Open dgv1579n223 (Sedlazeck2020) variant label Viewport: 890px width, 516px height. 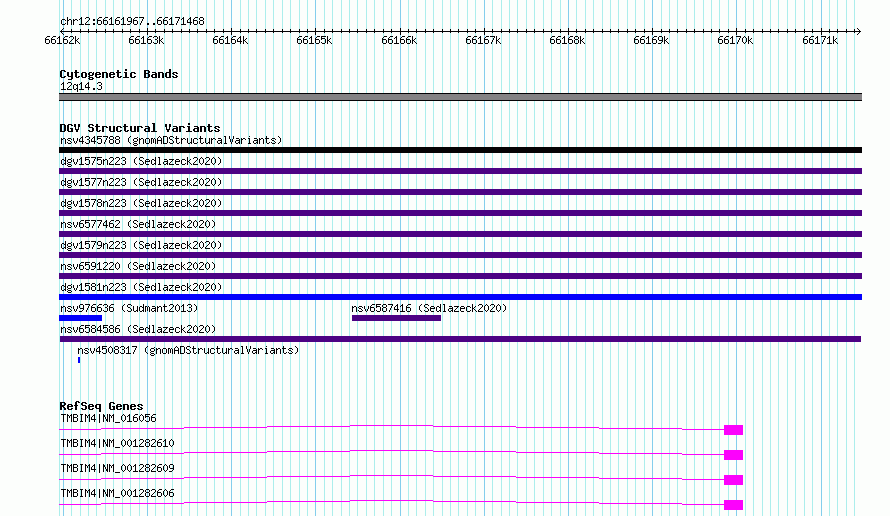141,245
